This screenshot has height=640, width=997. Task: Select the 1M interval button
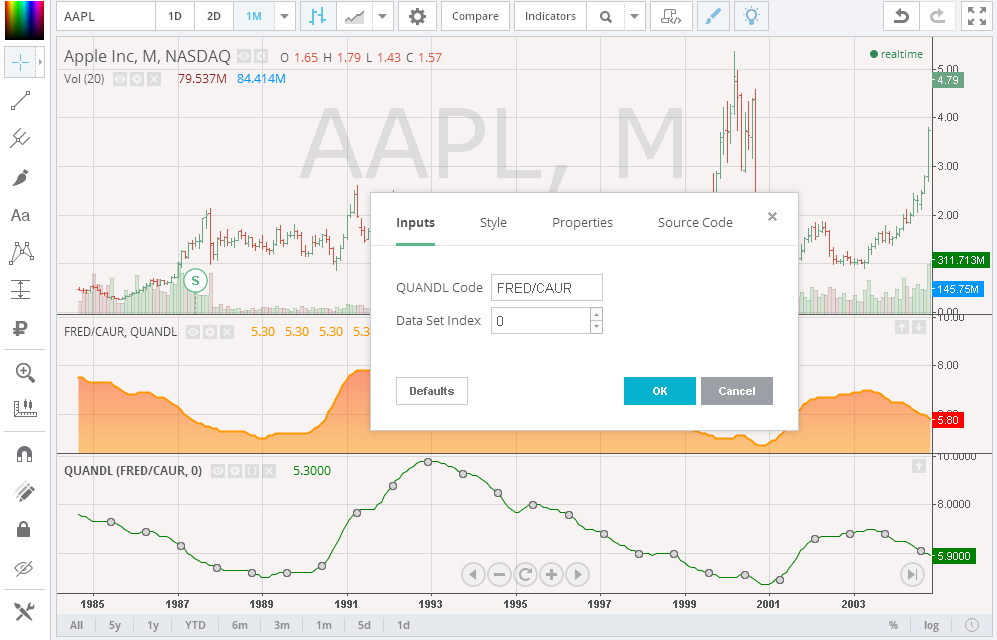[254, 17]
